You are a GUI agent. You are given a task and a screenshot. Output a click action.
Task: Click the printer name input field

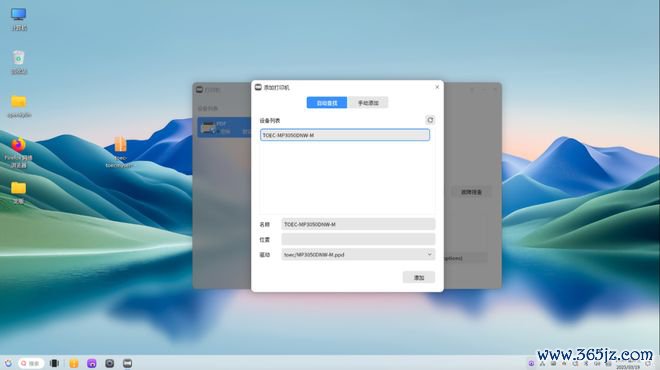(x=358, y=224)
